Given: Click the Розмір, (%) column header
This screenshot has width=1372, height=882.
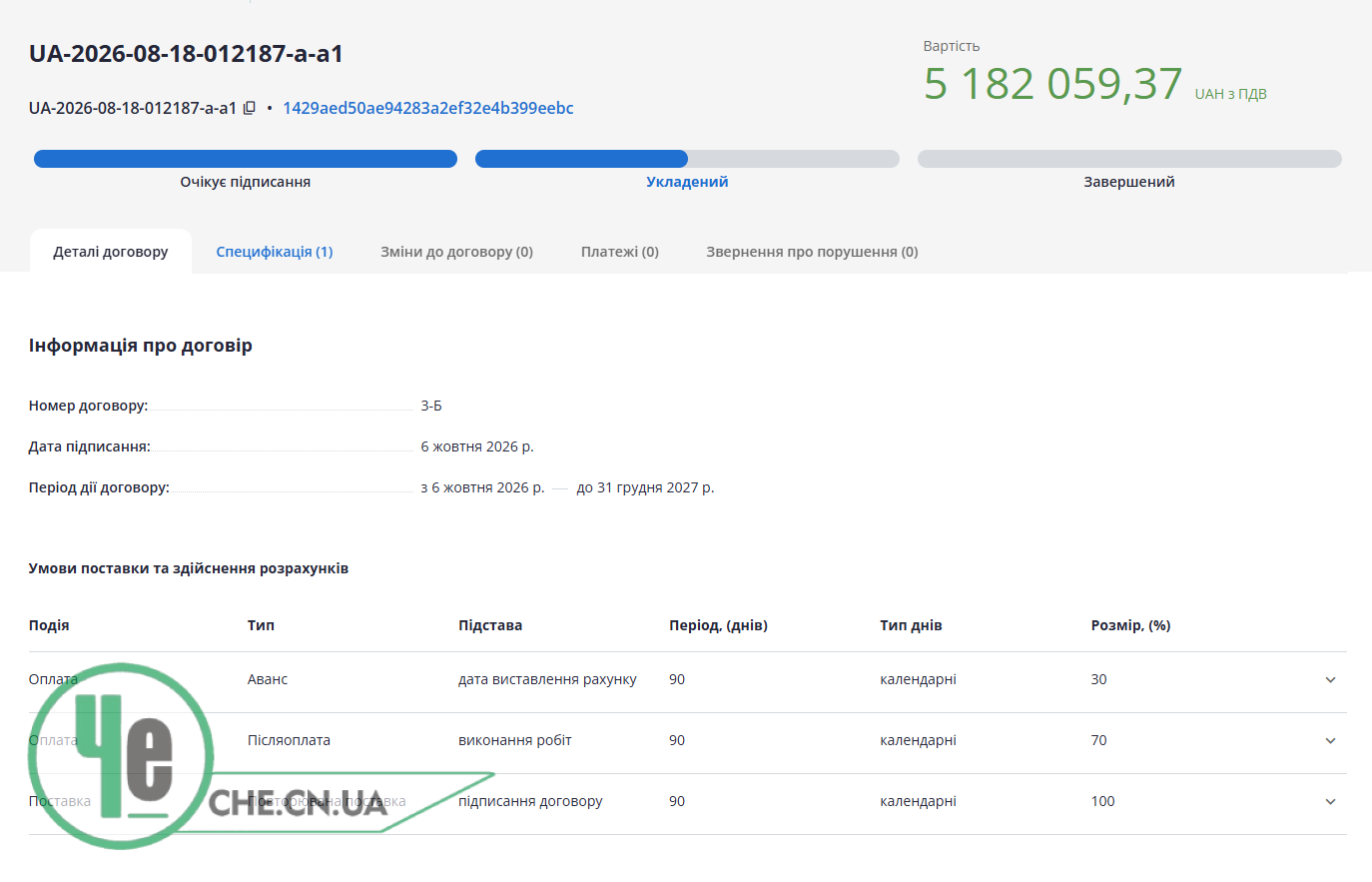Looking at the screenshot, I should (x=1130, y=625).
